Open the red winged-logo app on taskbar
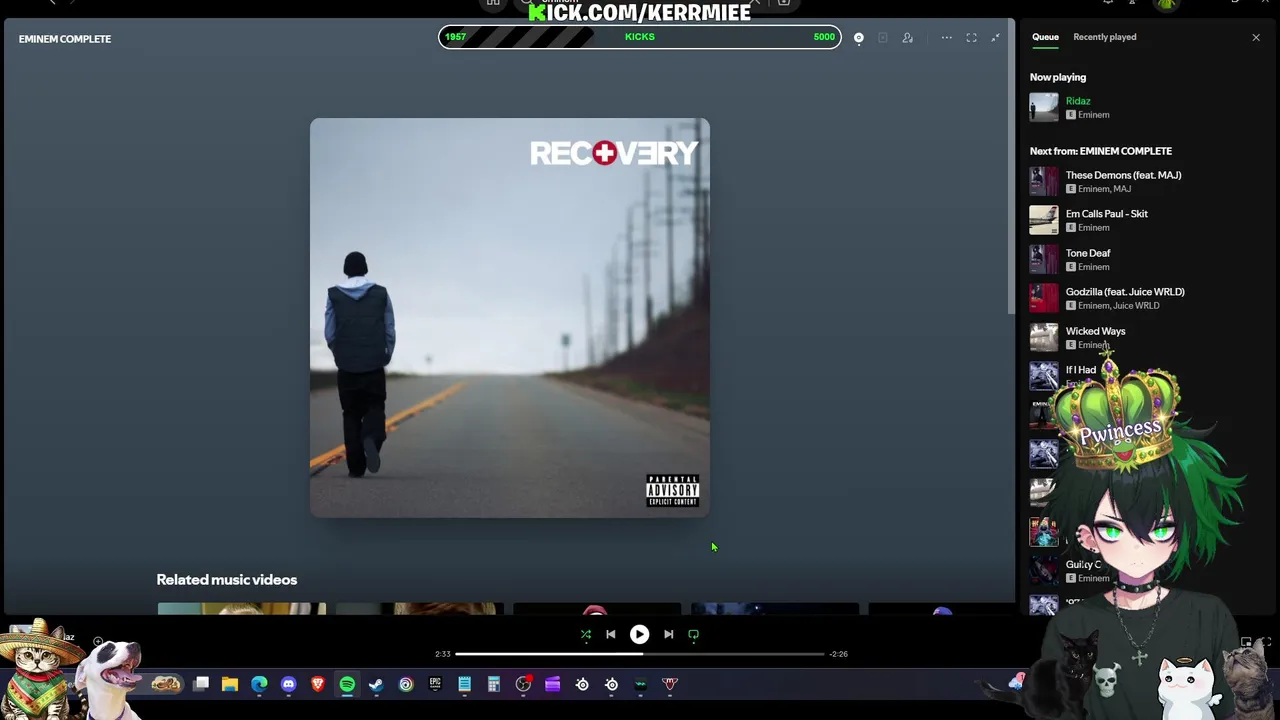1280x720 pixels. 670,684
